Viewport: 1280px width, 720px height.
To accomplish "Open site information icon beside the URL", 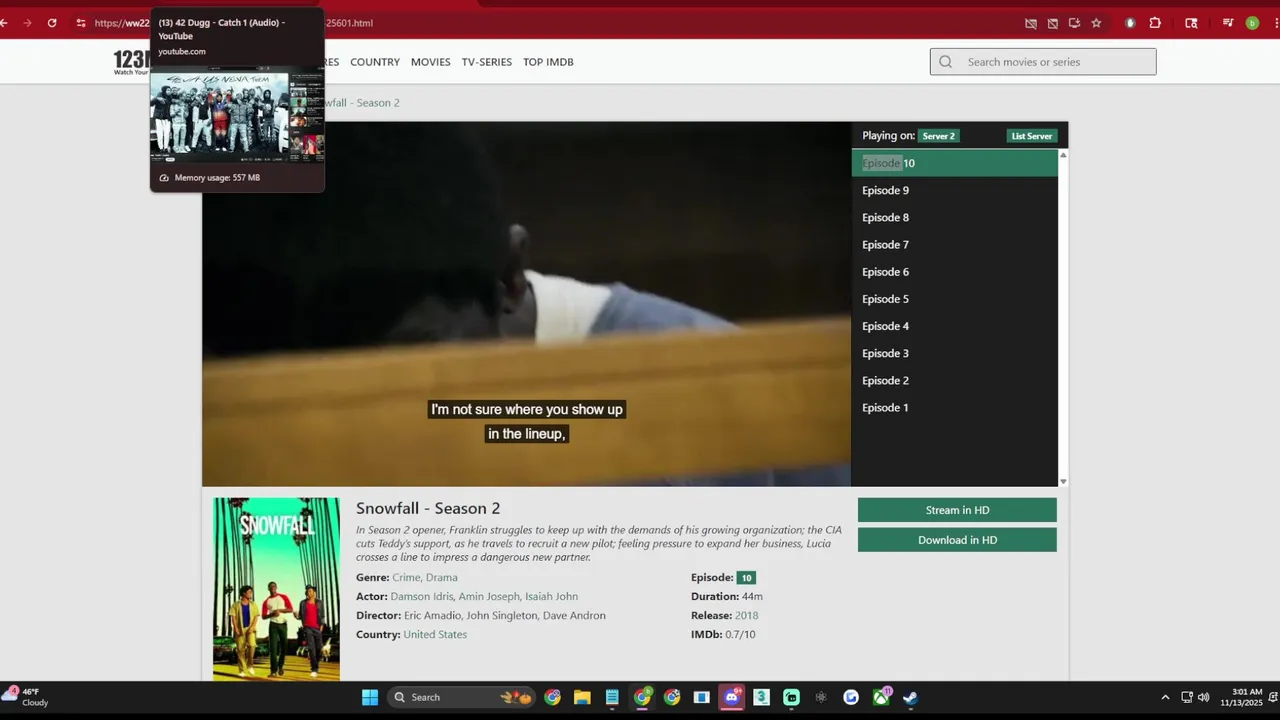I will [81, 23].
